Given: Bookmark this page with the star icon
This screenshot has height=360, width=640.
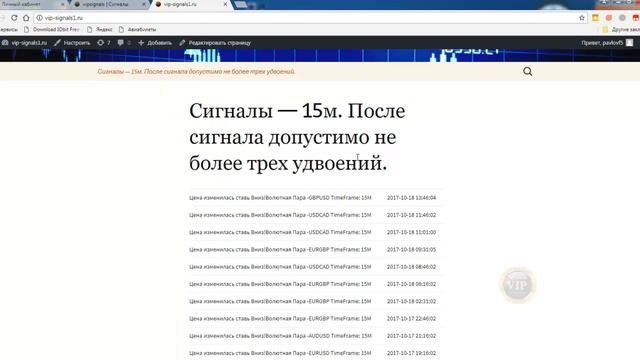Looking at the screenshot, I should pos(582,18).
